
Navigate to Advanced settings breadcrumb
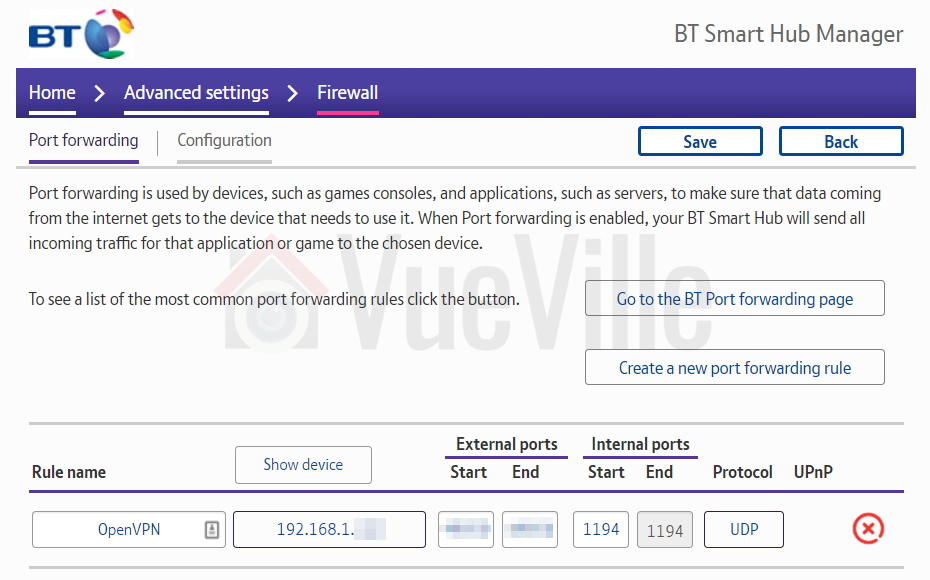pyautogui.click(x=196, y=93)
